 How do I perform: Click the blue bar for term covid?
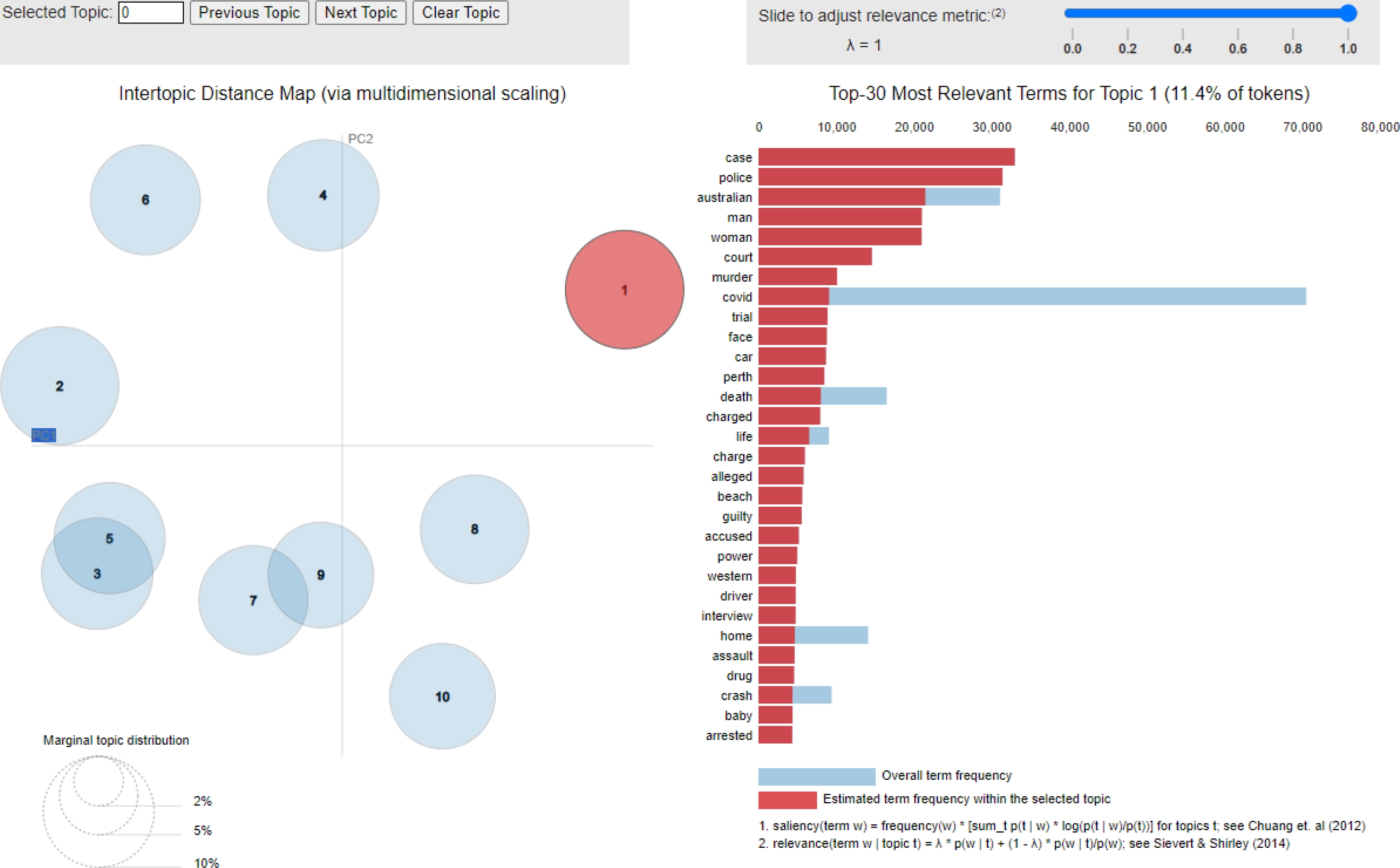point(1067,297)
